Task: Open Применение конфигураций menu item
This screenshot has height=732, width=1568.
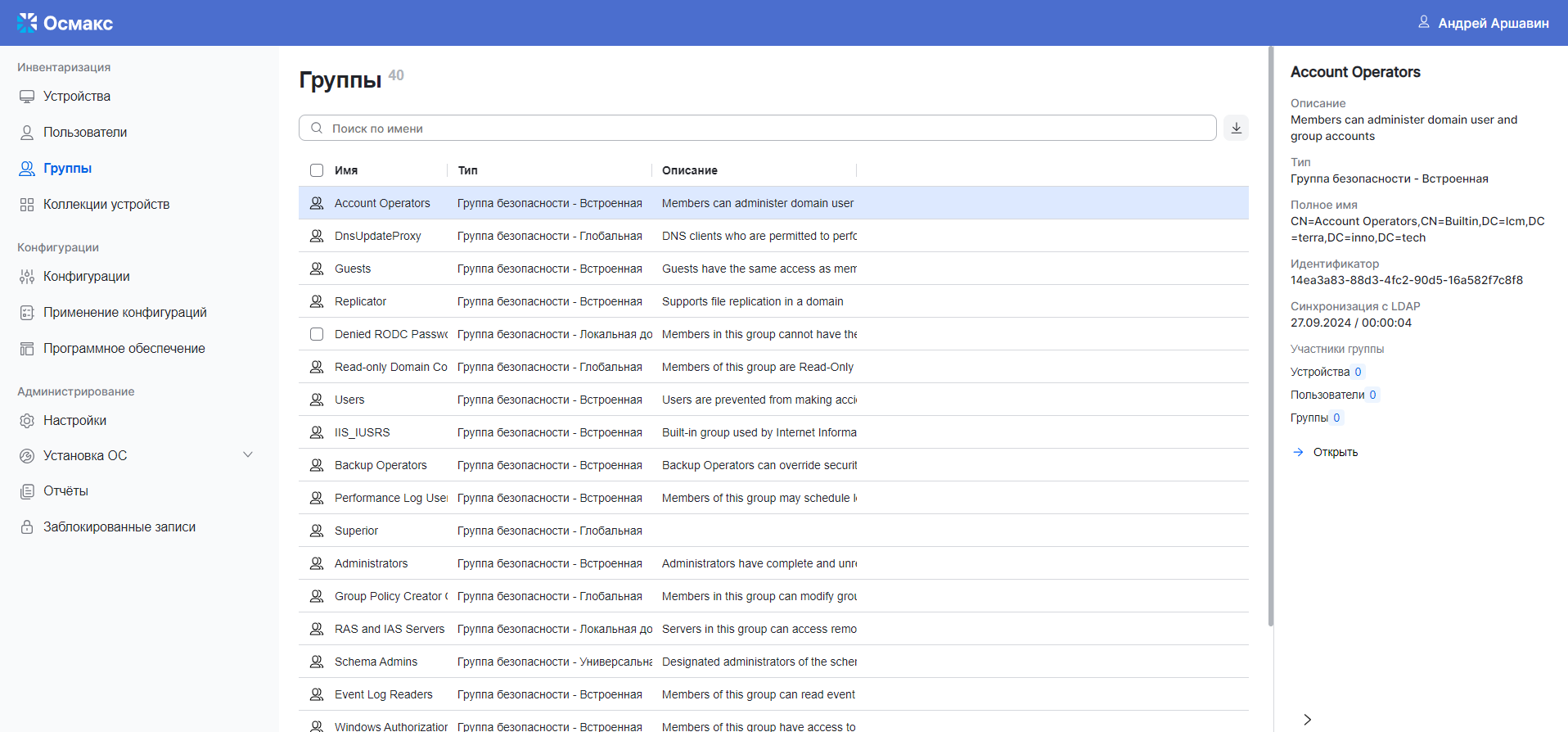Action: 124,313
